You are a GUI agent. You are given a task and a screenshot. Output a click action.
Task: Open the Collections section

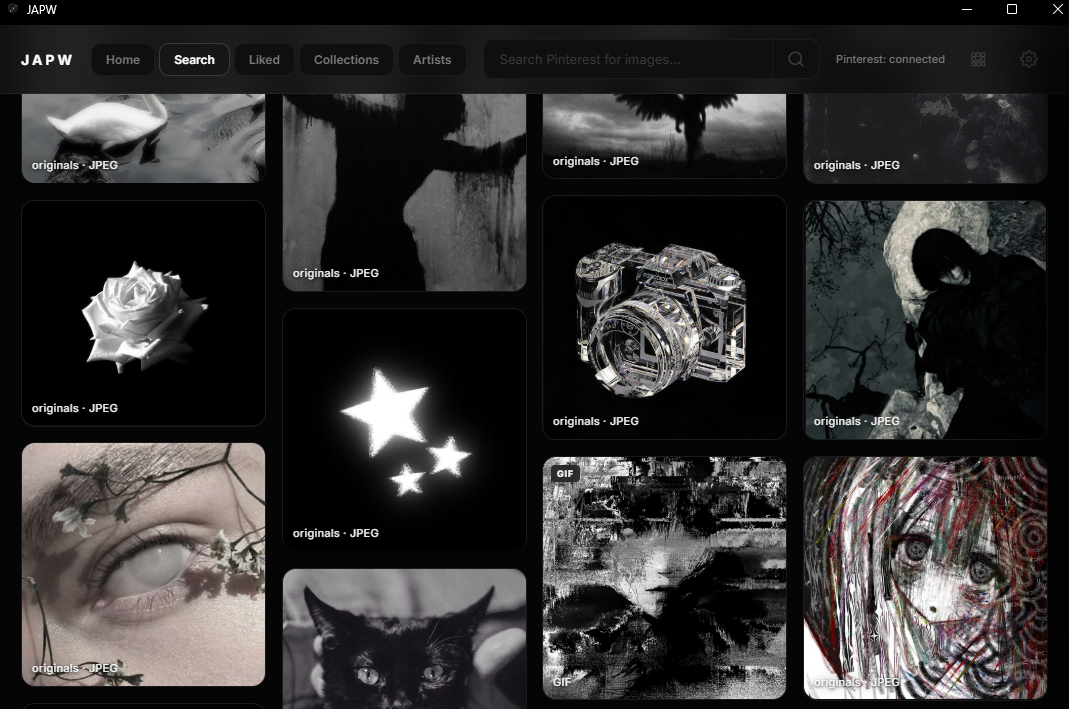346,59
